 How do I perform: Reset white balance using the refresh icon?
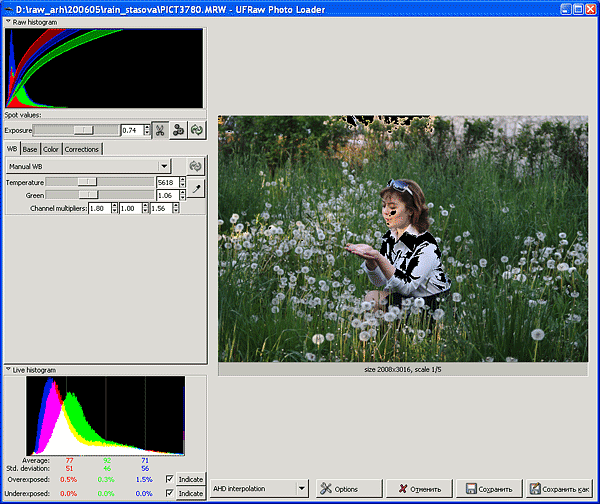pyautogui.click(x=196, y=166)
